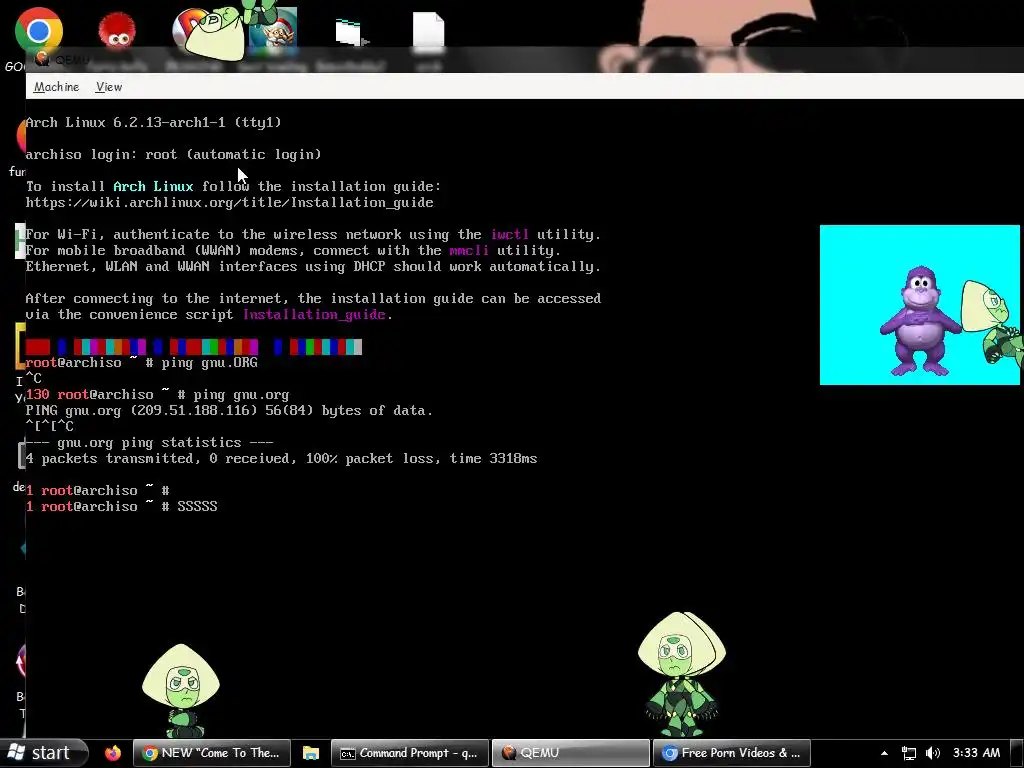Click the installation guide wiki URL text
Screen dimensions: 1024x768
[229, 202]
